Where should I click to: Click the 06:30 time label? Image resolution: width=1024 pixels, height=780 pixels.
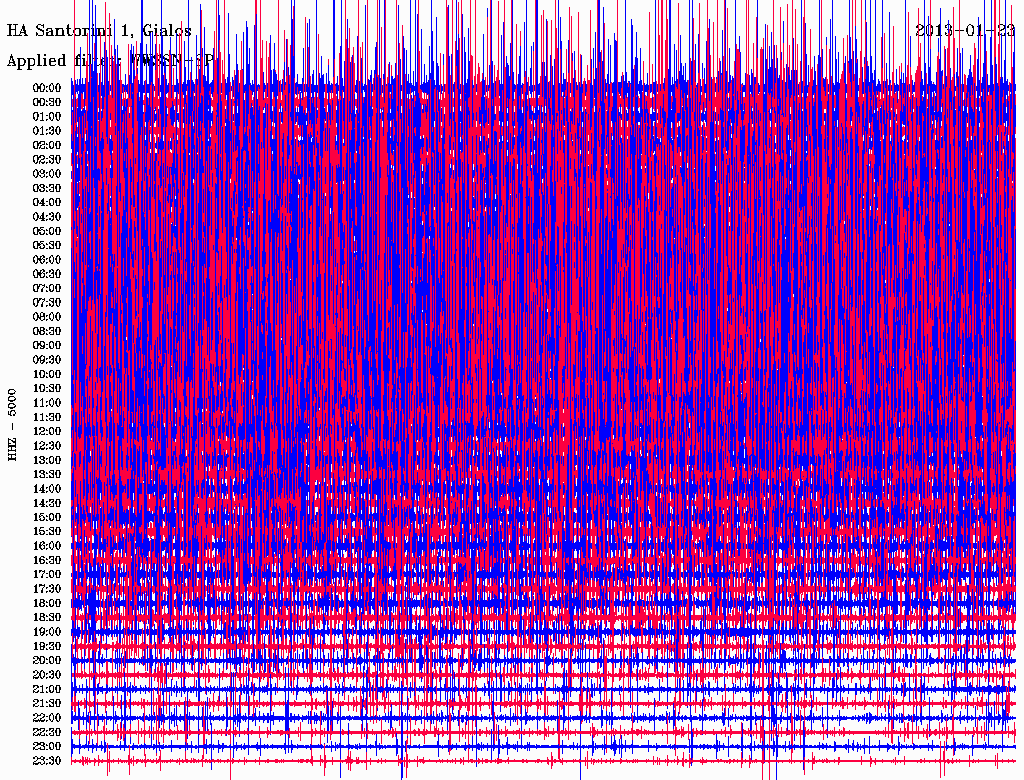[x=47, y=274]
